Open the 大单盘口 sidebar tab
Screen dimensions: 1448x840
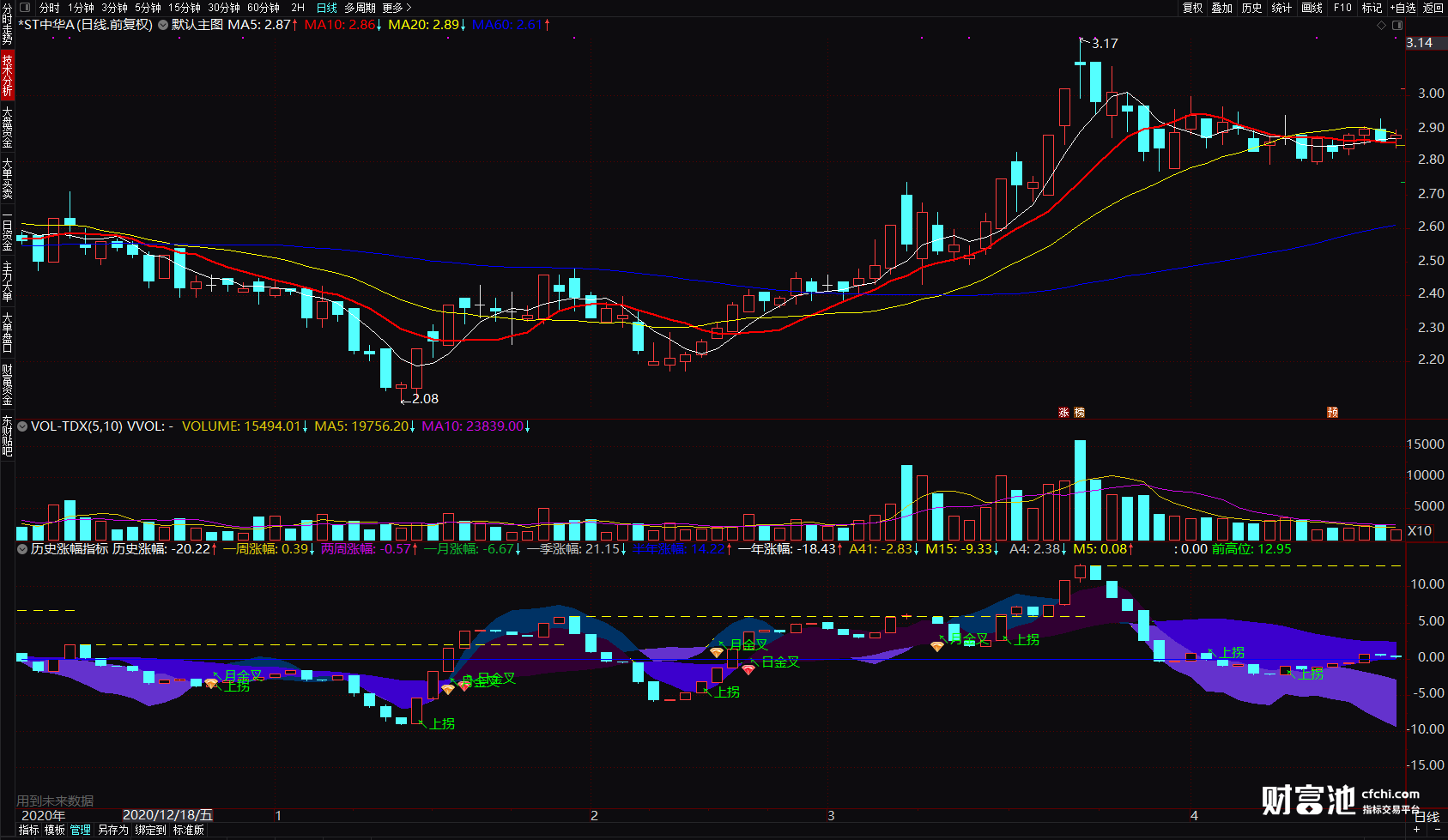tap(7, 332)
